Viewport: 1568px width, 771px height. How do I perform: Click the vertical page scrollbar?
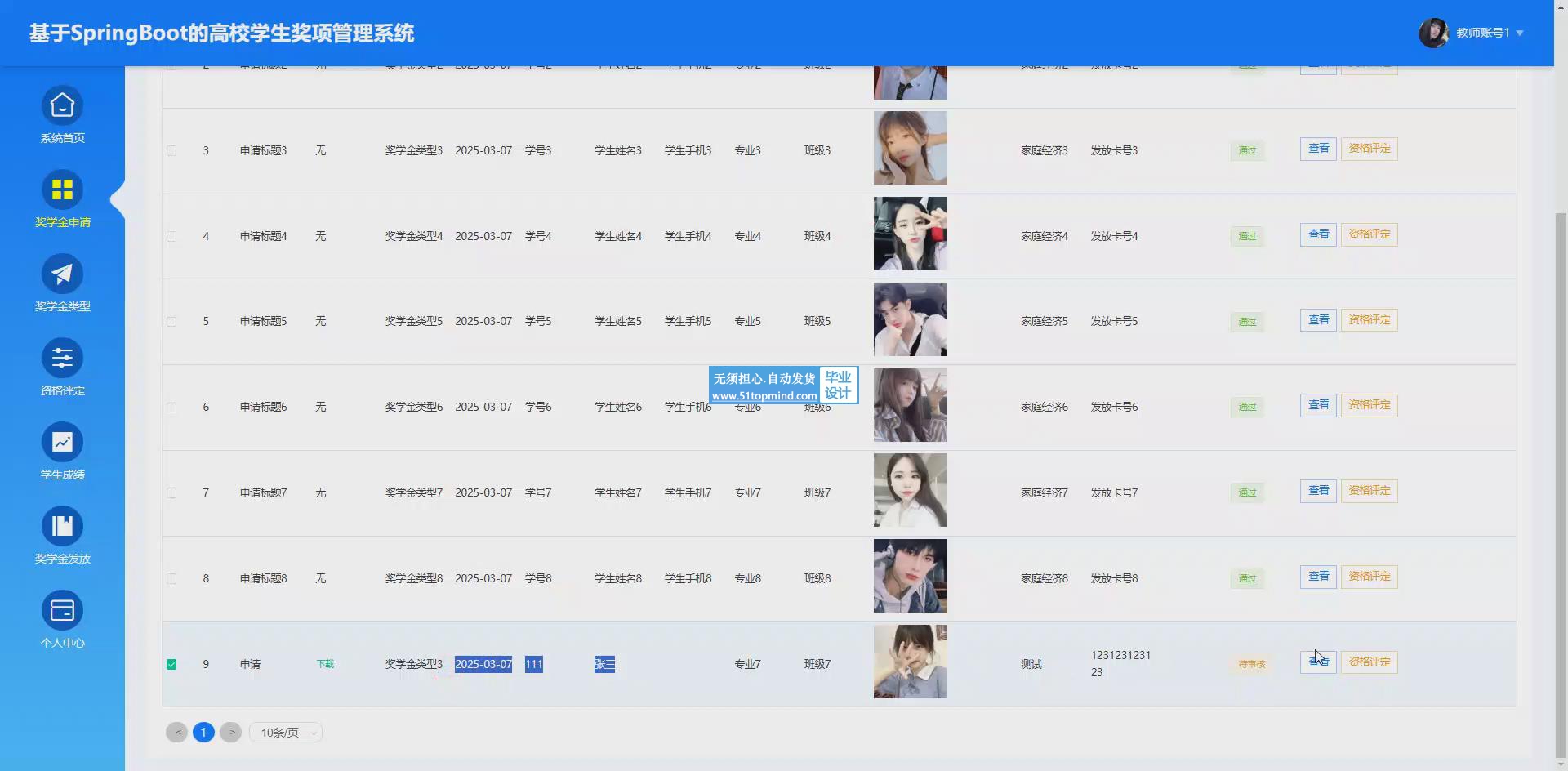tap(1561, 482)
